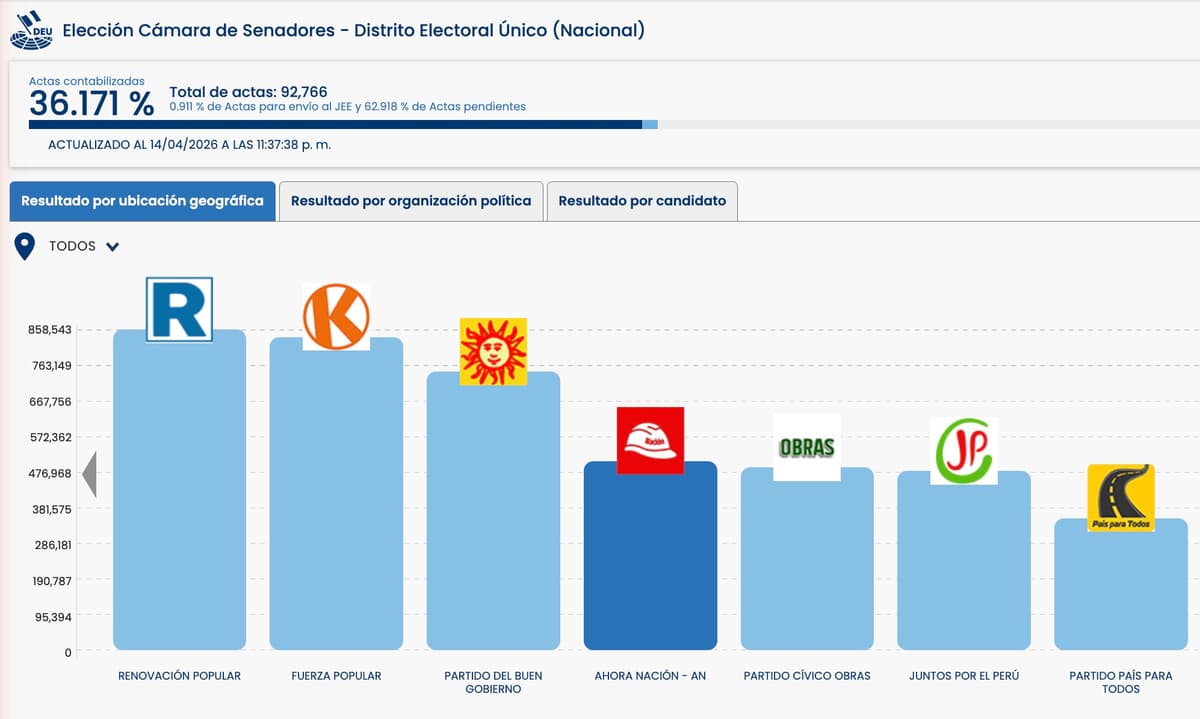
Task: Select Resultado por ubicación geográfica tab
Action: pyautogui.click(x=142, y=201)
